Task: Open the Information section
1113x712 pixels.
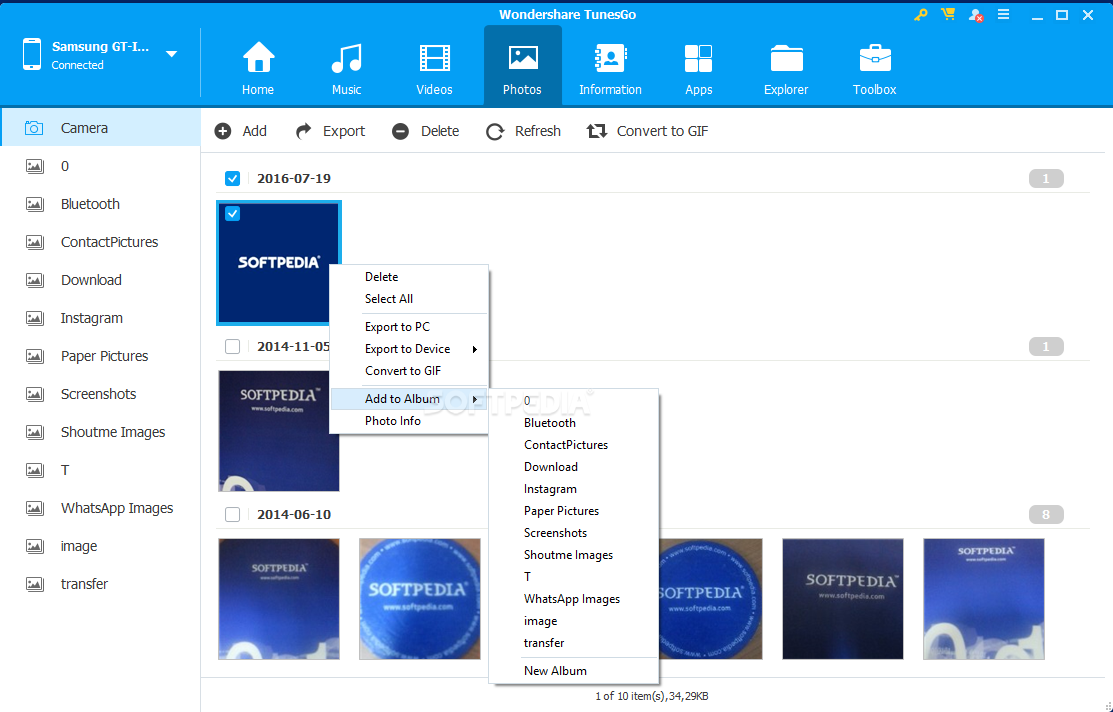Action: (610, 67)
